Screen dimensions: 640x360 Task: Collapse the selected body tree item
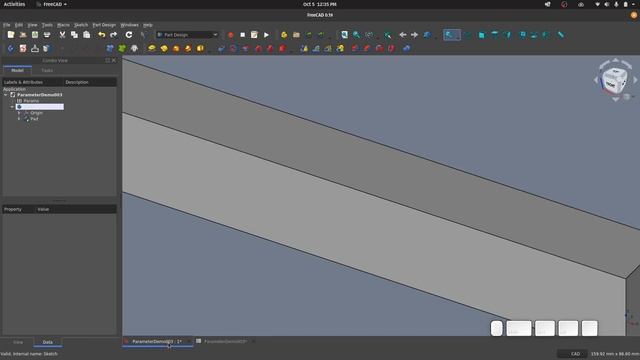[12, 107]
